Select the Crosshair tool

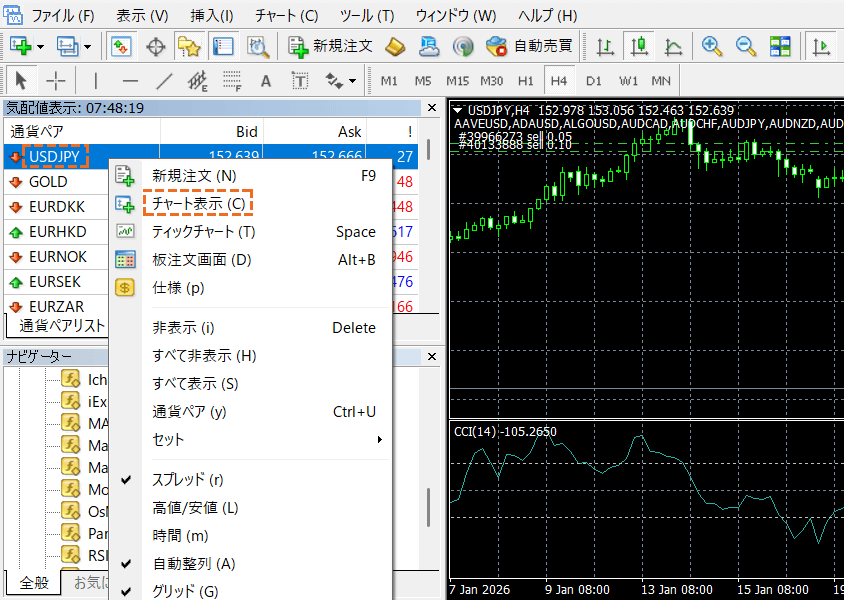(56, 80)
